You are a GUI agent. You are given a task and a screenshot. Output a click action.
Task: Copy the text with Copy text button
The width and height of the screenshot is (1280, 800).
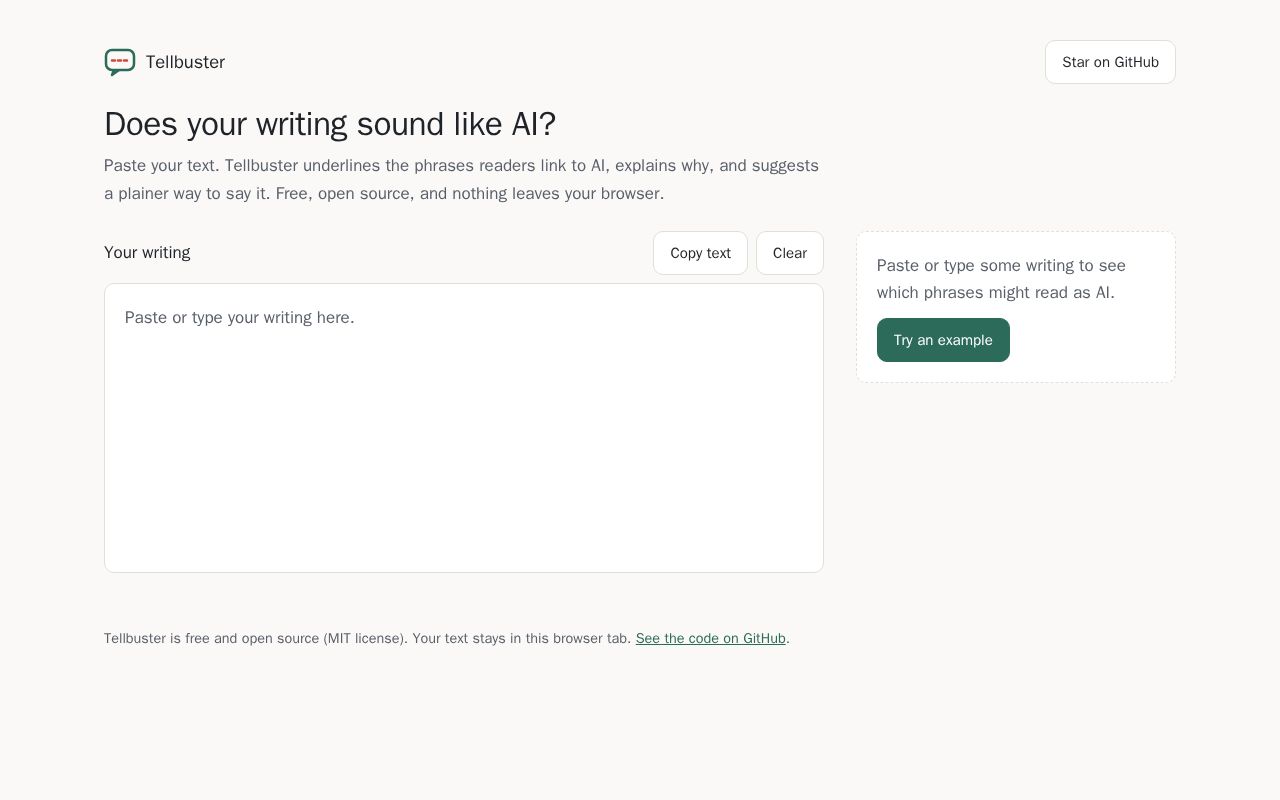coord(700,253)
